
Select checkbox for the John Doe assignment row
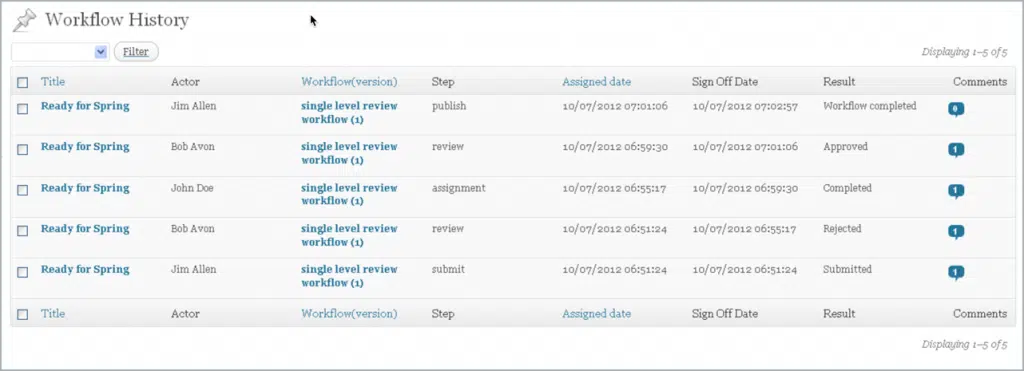coord(23,190)
